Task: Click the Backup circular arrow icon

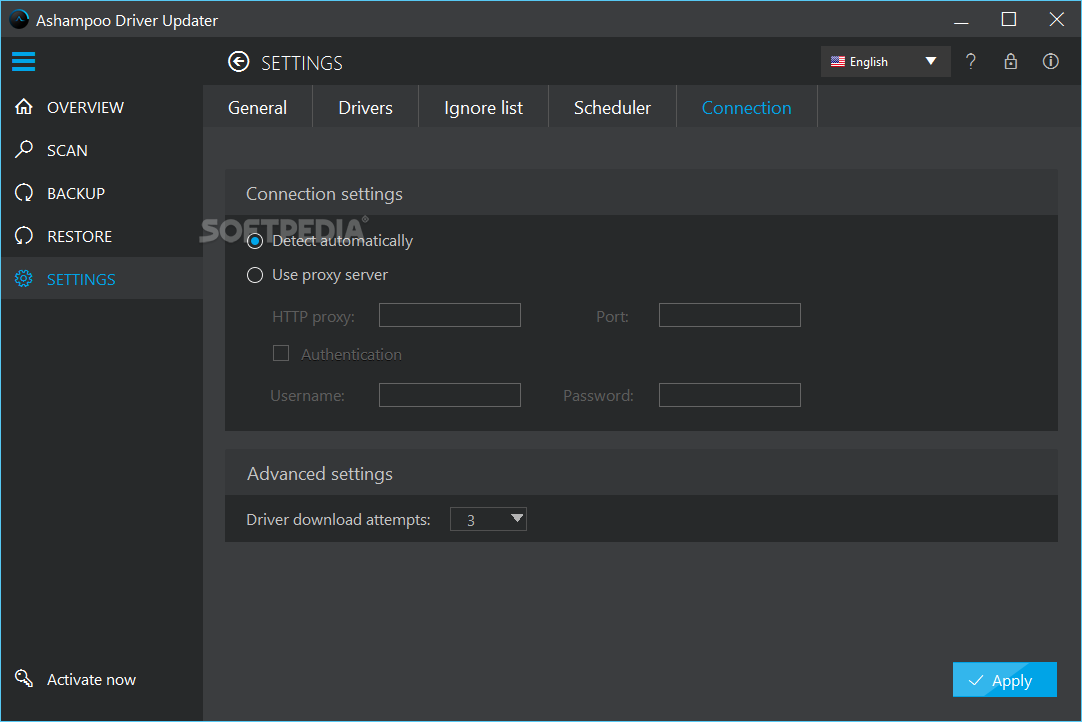Action: click(x=24, y=193)
